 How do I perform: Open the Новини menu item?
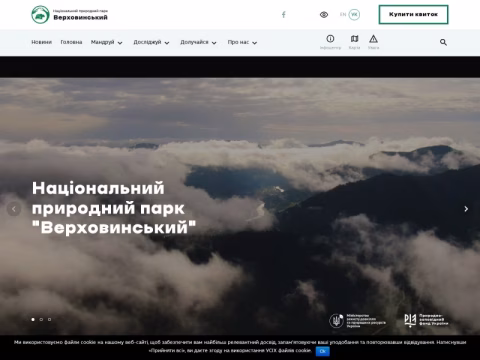pyautogui.click(x=42, y=42)
